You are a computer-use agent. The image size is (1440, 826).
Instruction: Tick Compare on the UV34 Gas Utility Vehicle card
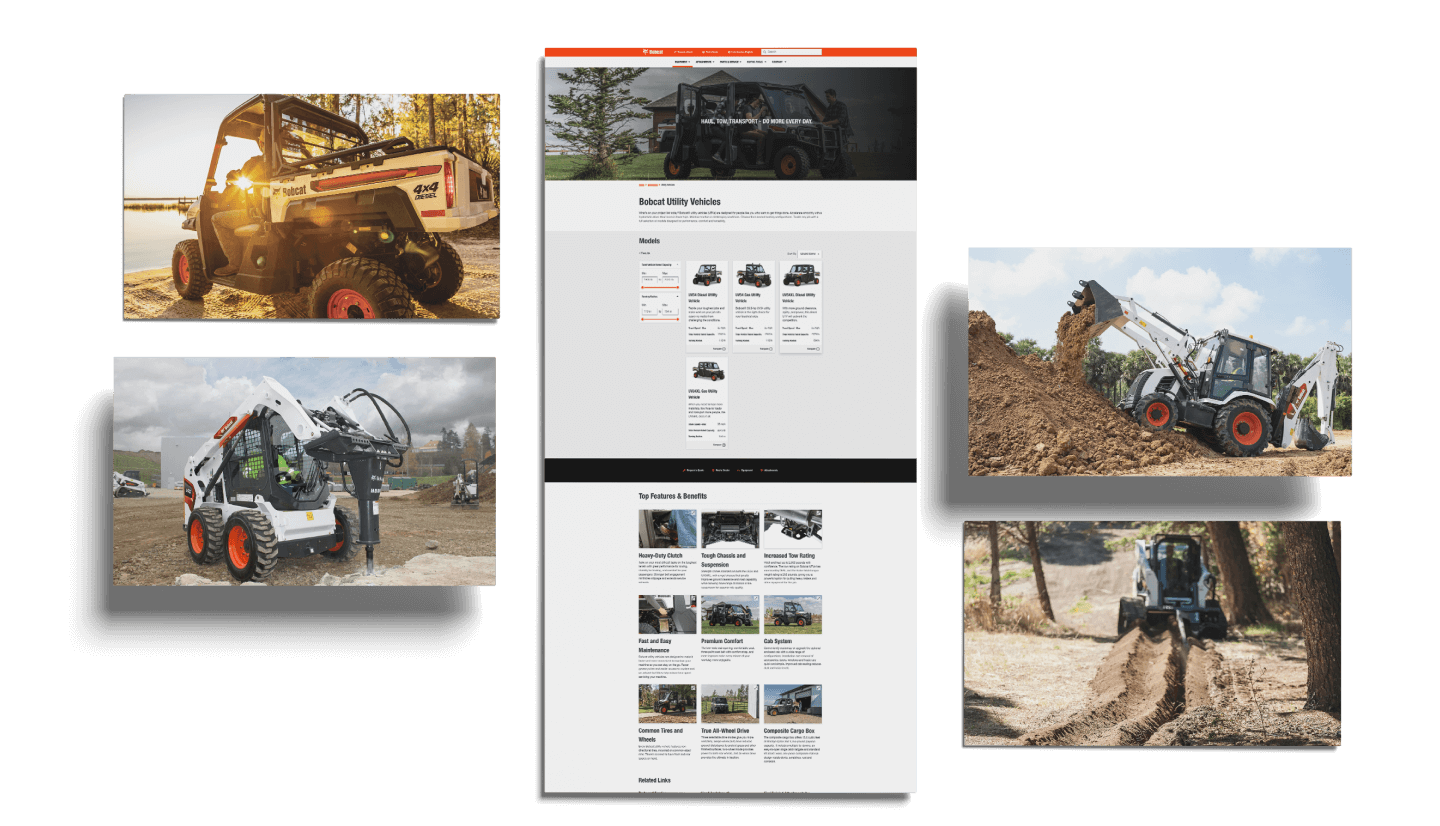(x=771, y=348)
